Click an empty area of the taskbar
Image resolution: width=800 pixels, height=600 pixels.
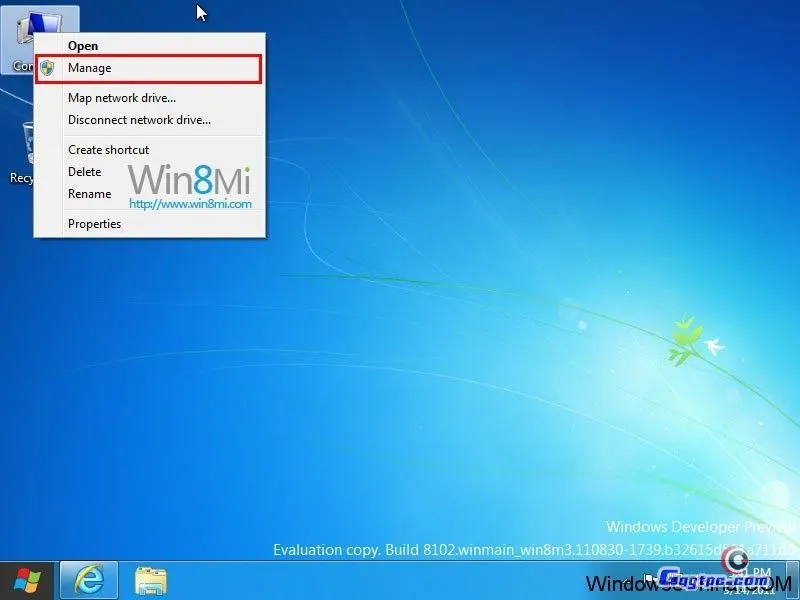coord(400,580)
